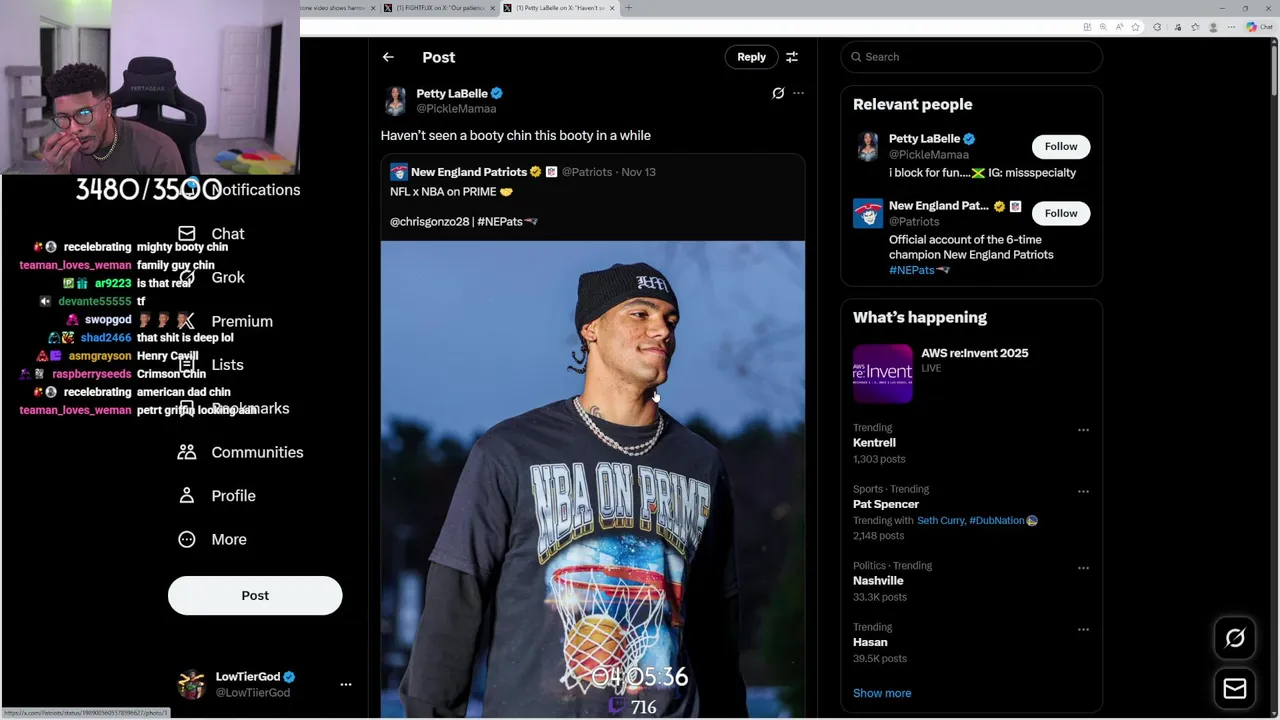This screenshot has width=1280, height=720.
Task: Open Petty LaBelle's profile avatar on the post
Action: [x=396, y=101]
